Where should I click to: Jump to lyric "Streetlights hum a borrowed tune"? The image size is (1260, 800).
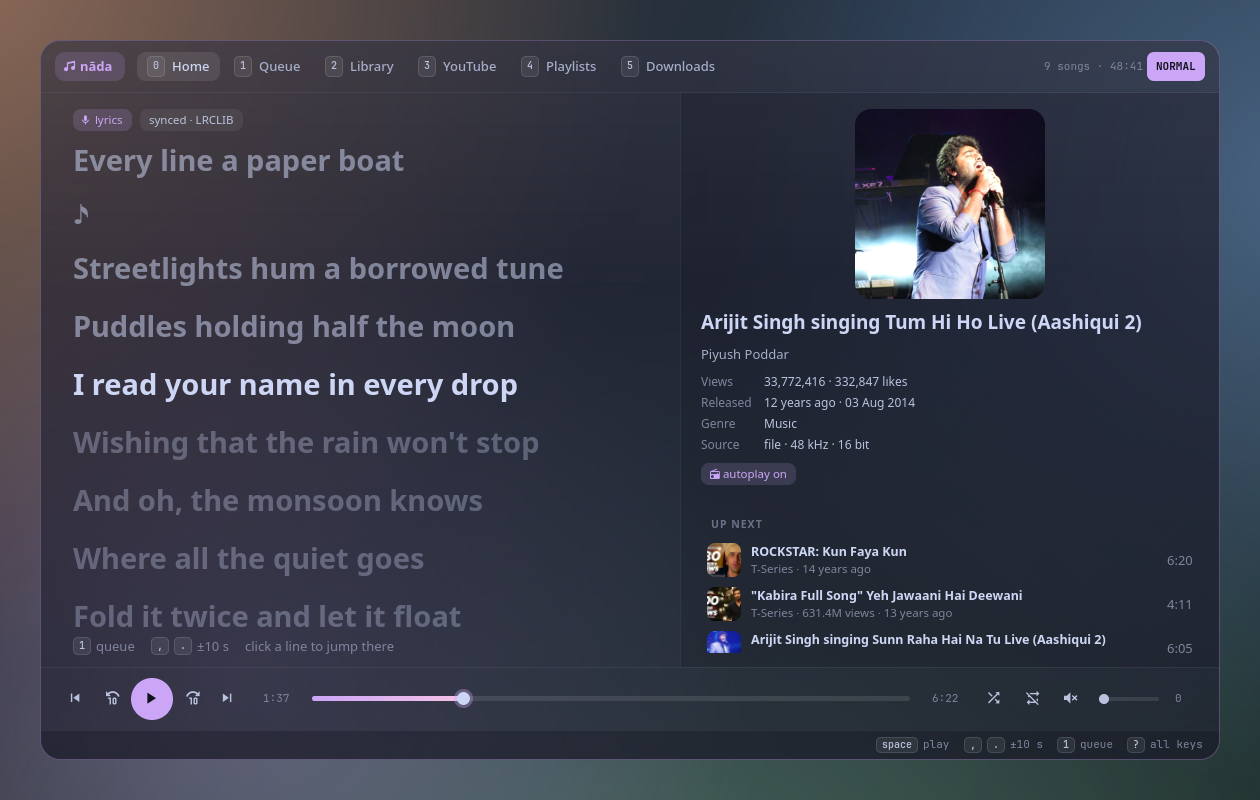pos(318,269)
